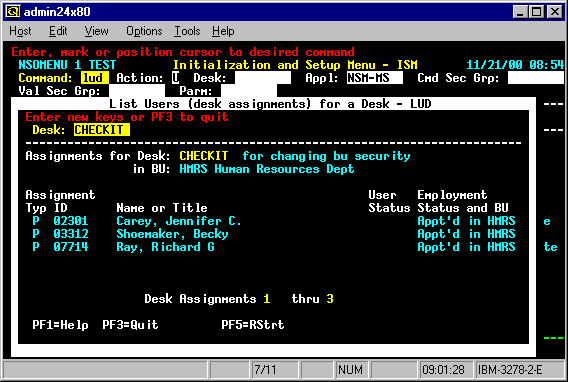
Task: Click the 'for changing bu security' description
Action: (326, 156)
